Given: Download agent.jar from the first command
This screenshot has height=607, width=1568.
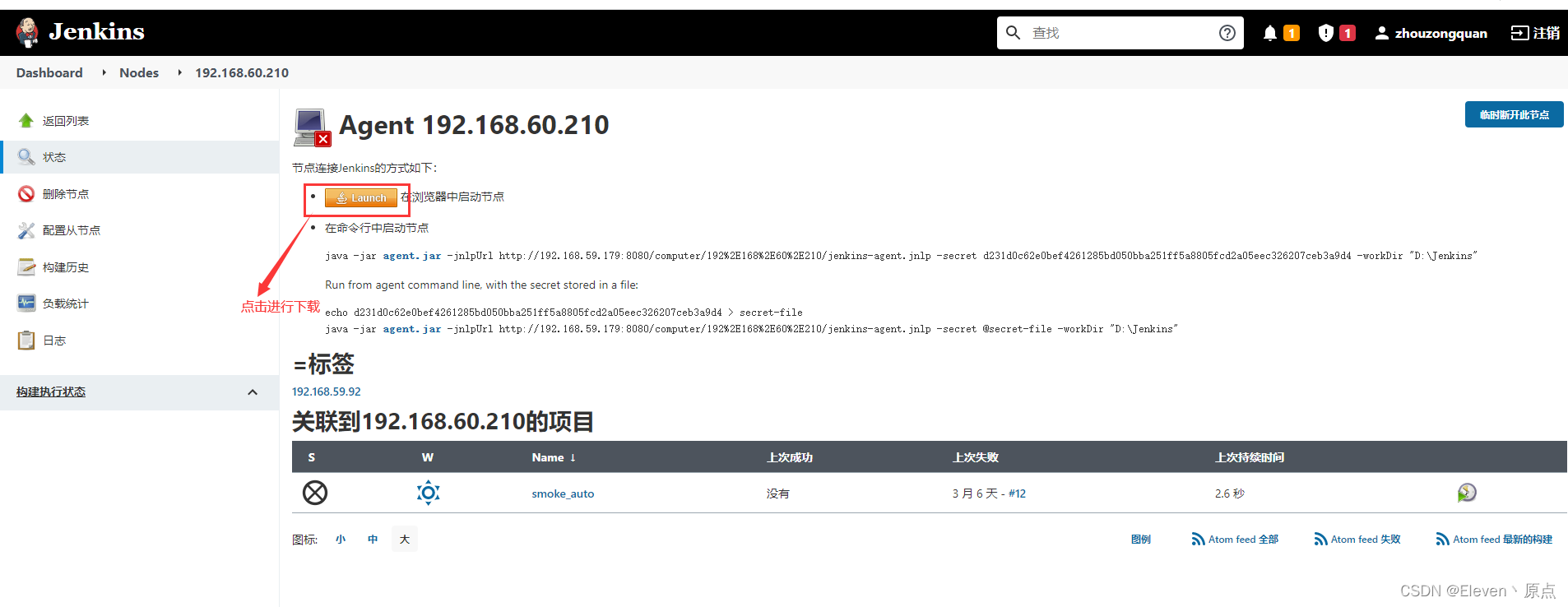Looking at the screenshot, I should [x=411, y=256].
